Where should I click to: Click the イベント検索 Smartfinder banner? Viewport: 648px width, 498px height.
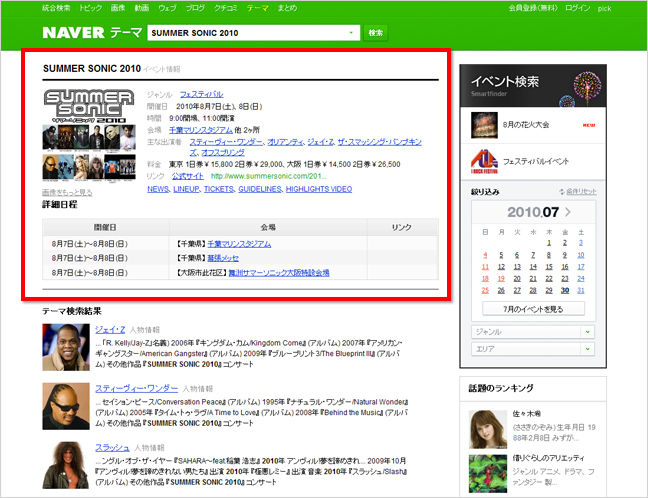point(533,86)
